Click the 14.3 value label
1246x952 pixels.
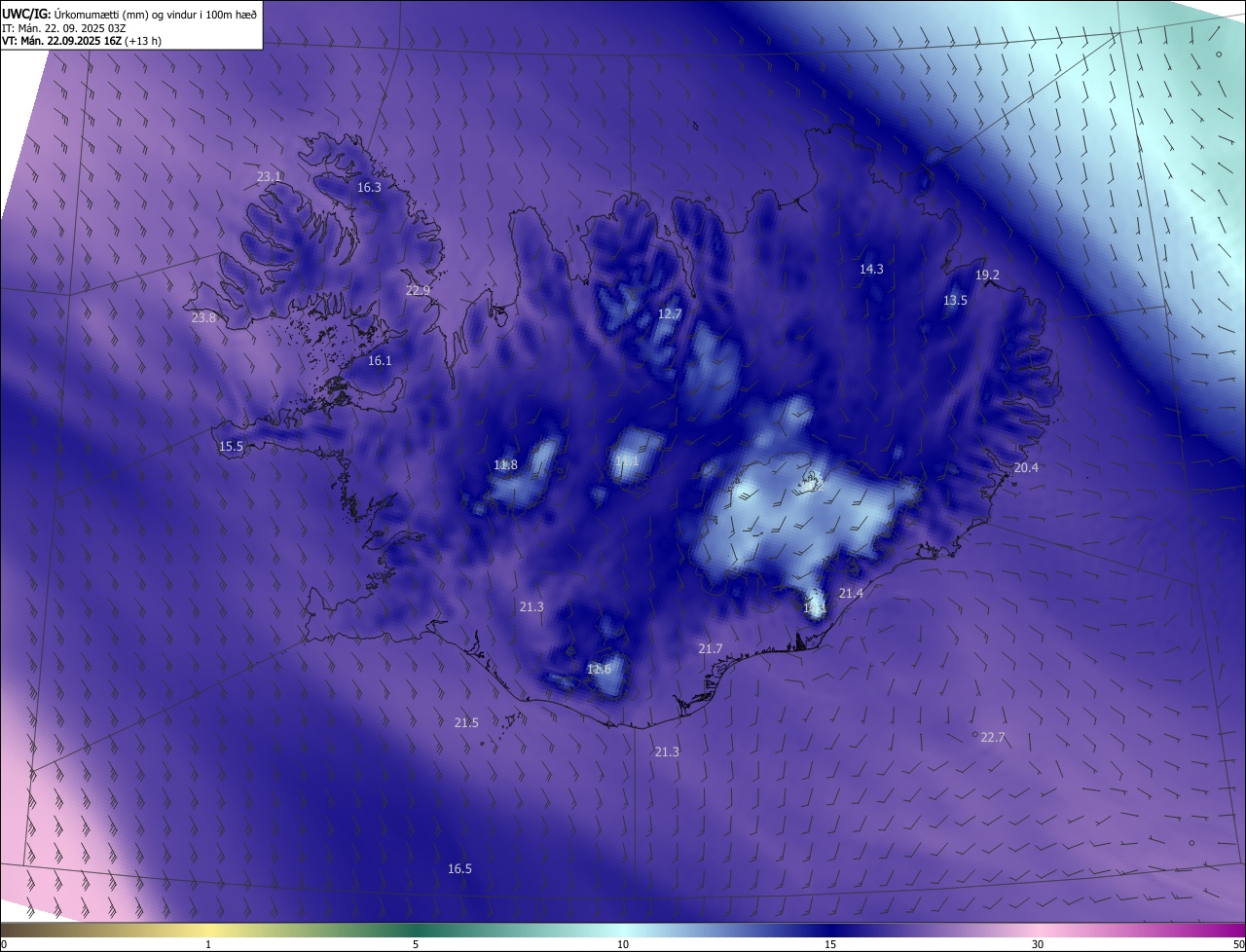(x=871, y=270)
